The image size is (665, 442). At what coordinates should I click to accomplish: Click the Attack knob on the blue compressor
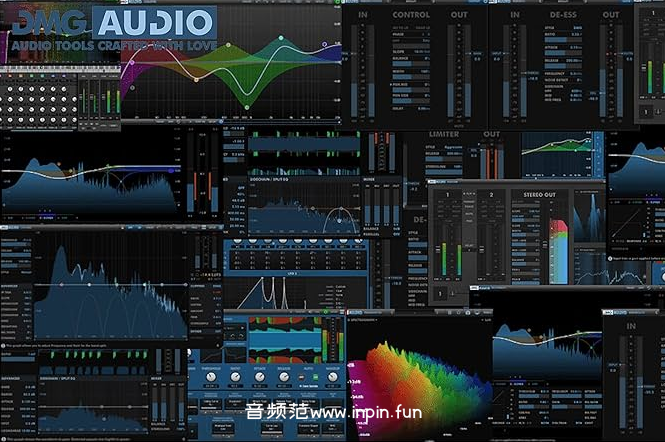[x=260, y=377]
